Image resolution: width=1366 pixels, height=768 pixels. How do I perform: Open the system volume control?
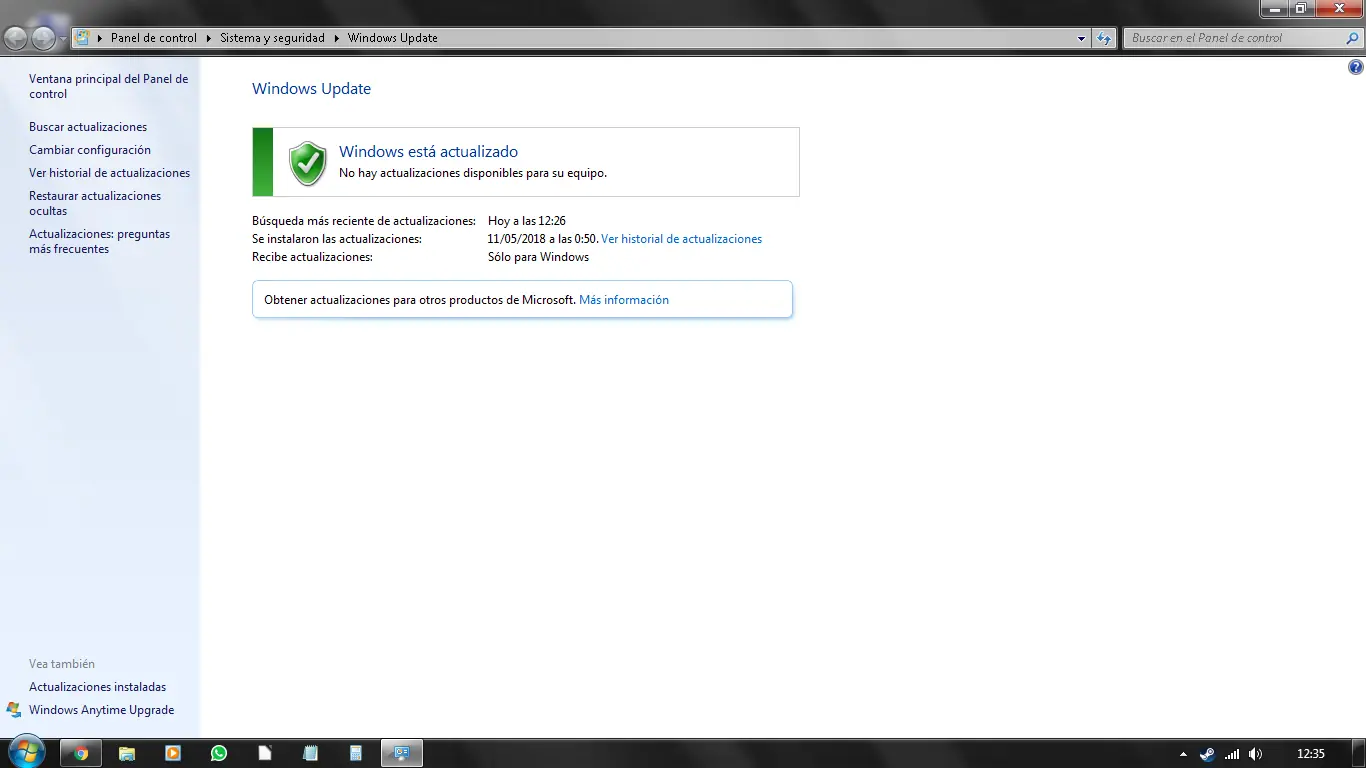1256,753
